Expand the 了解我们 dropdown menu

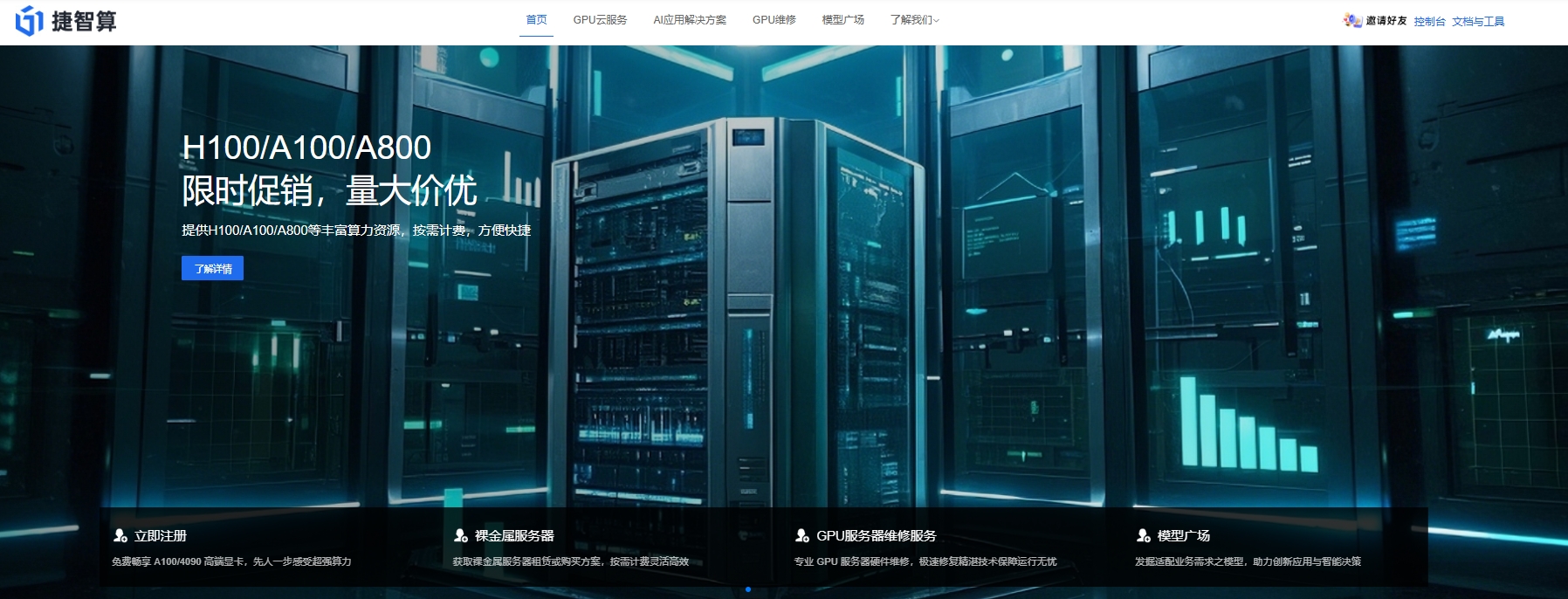(x=914, y=20)
